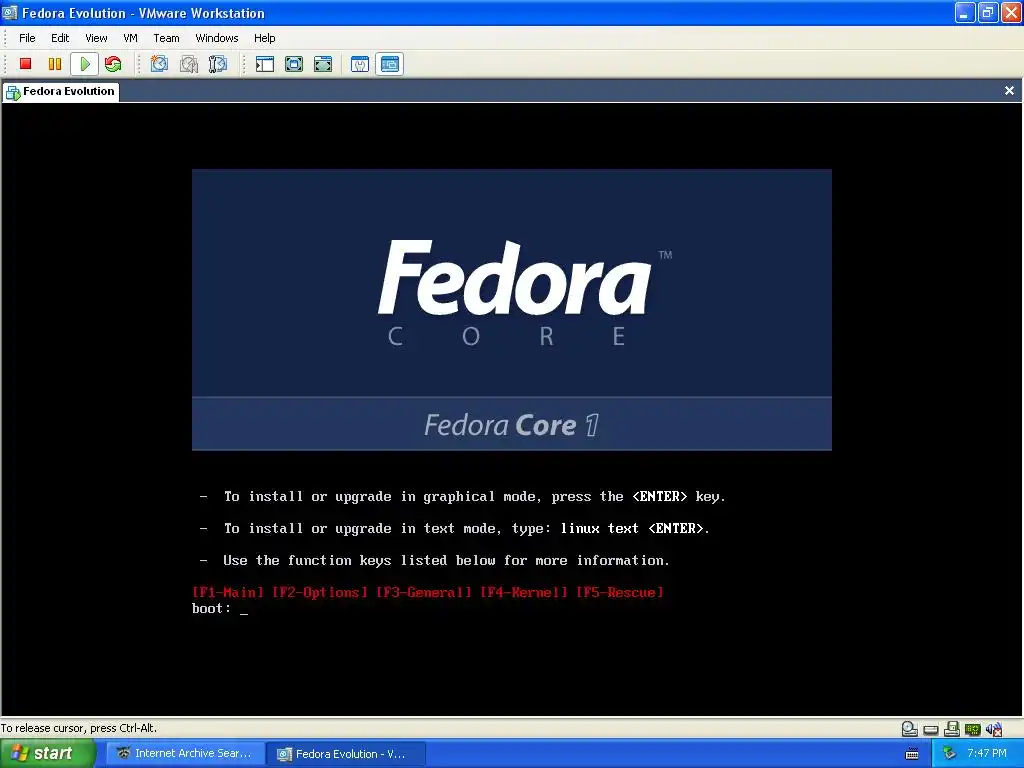
Task: Open the Edit menu
Action: click(x=60, y=38)
